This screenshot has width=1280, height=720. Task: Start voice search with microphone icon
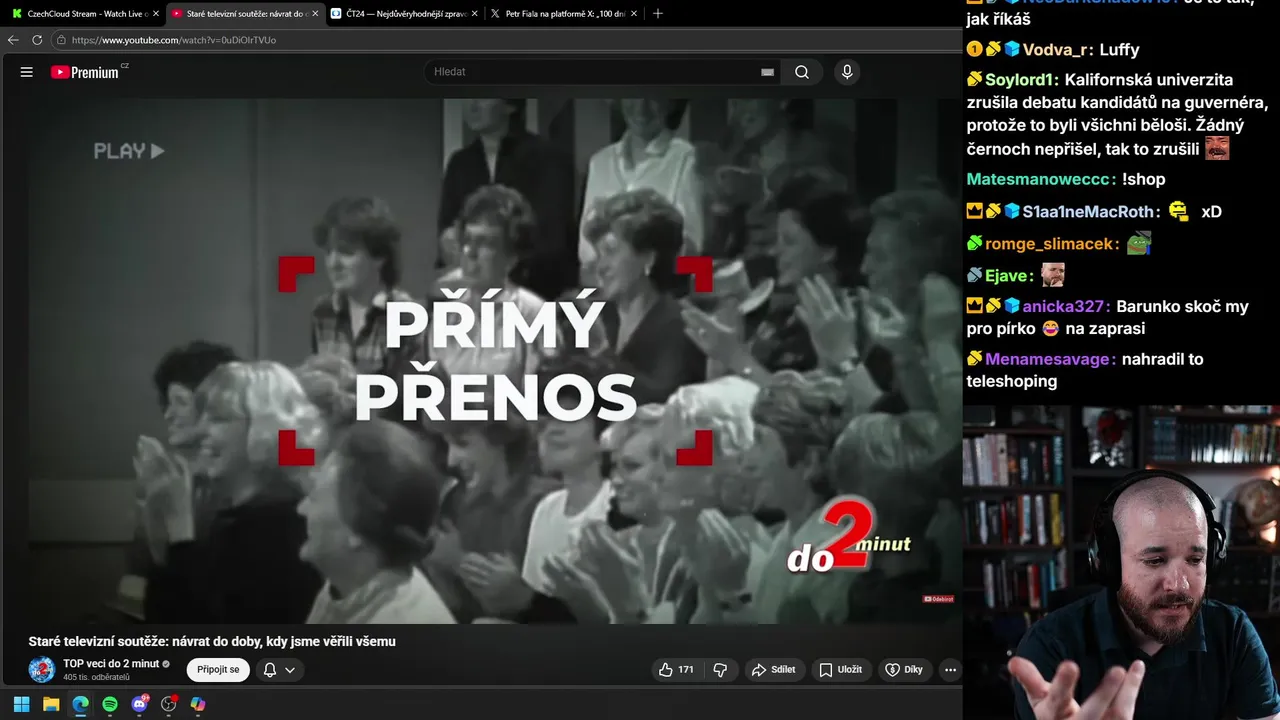(x=847, y=72)
